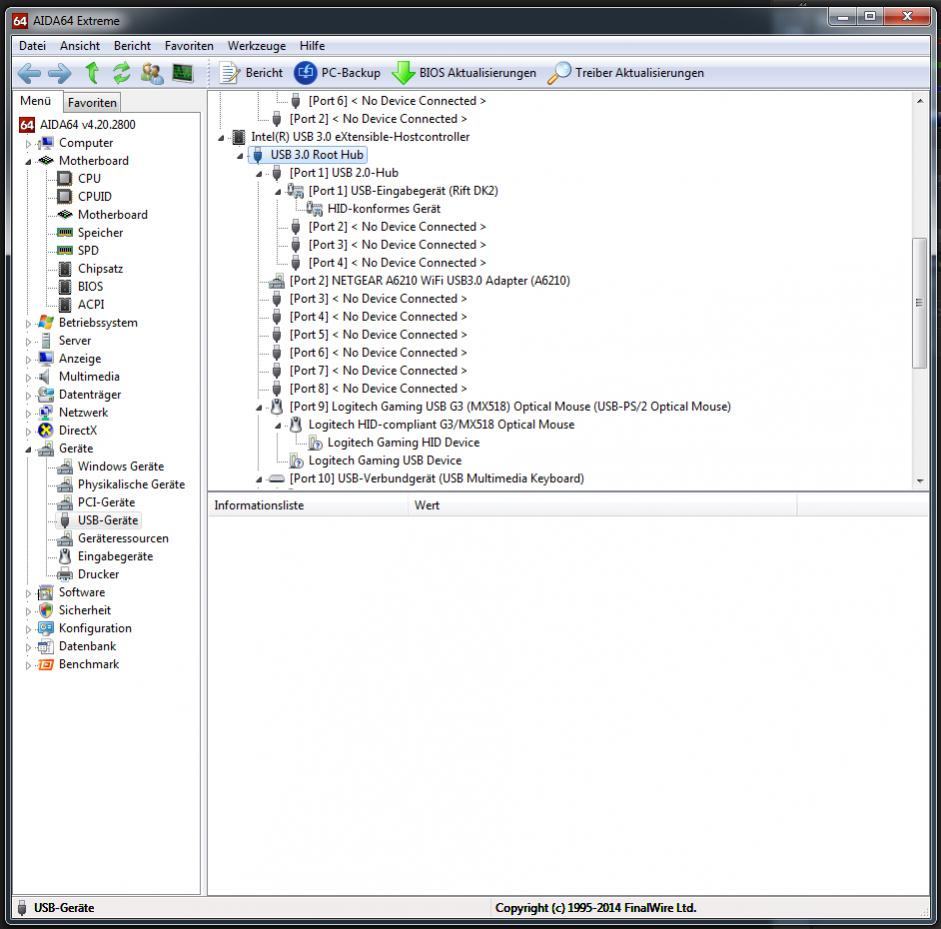Click the Software icon in sidebar
The height and width of the screenshot is (929, 941).
coord(46,592)
